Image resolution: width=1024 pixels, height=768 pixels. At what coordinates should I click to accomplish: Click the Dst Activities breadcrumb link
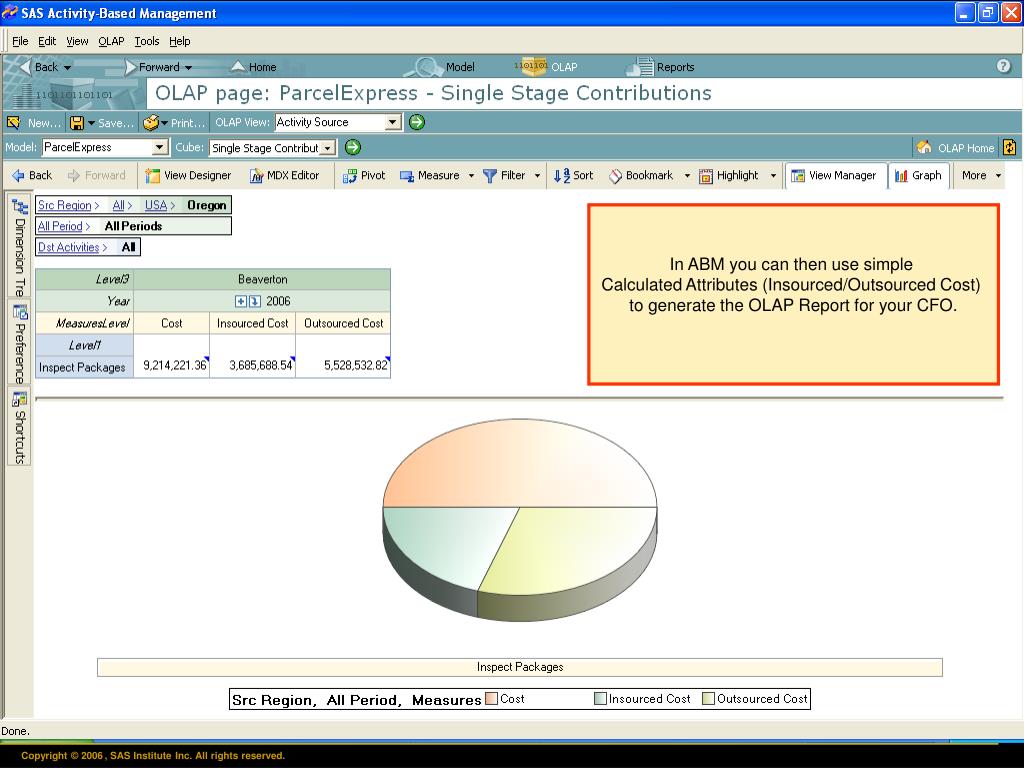[69, 247]
